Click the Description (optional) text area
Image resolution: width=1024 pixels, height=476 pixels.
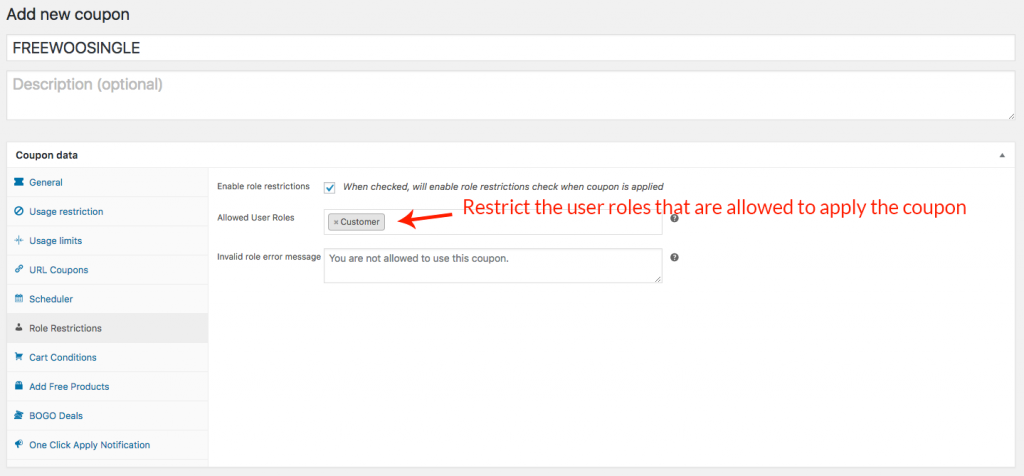tap(511, 95)
